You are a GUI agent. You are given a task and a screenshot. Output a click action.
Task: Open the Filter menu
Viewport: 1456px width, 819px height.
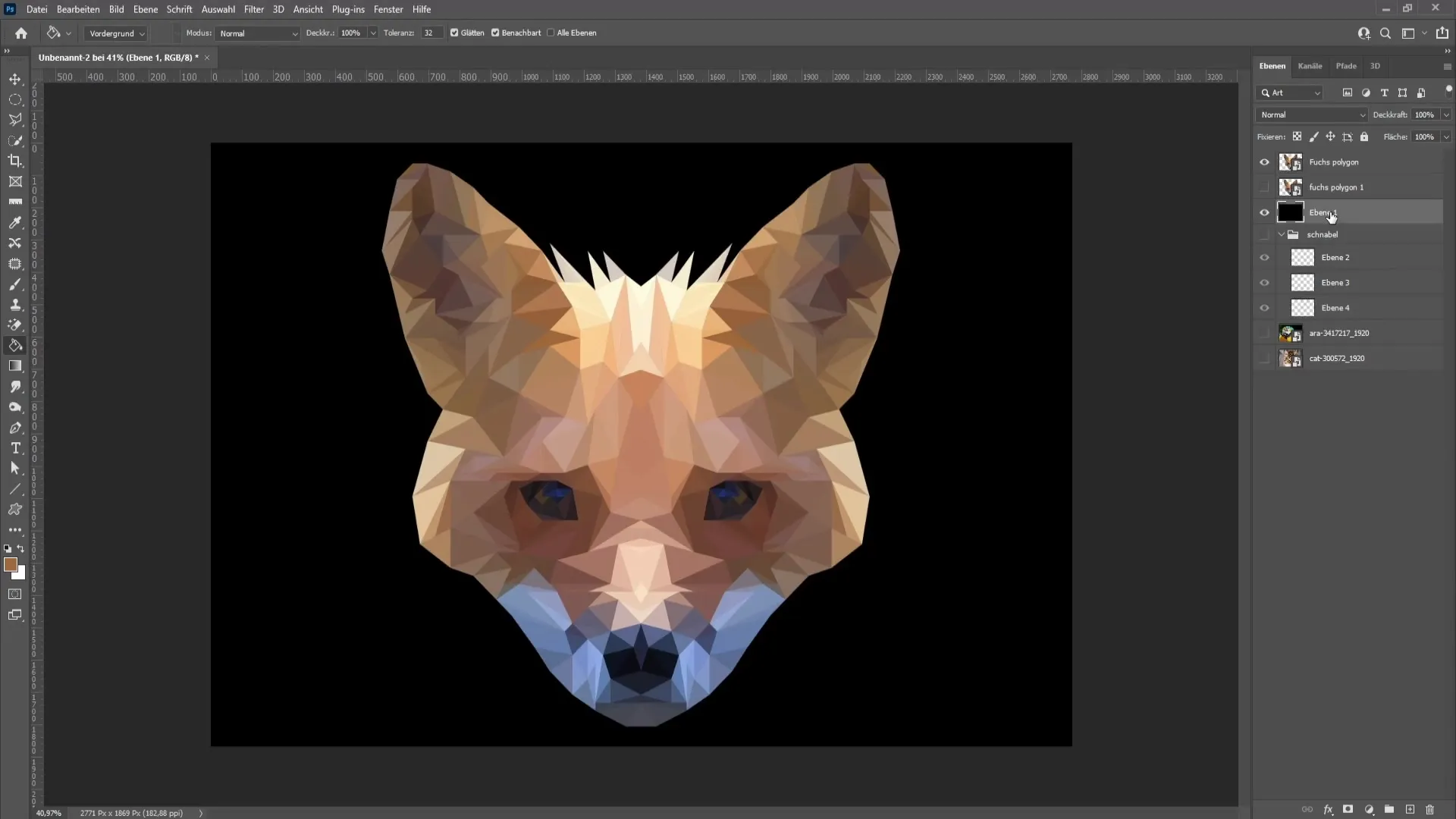coord(253,9)
